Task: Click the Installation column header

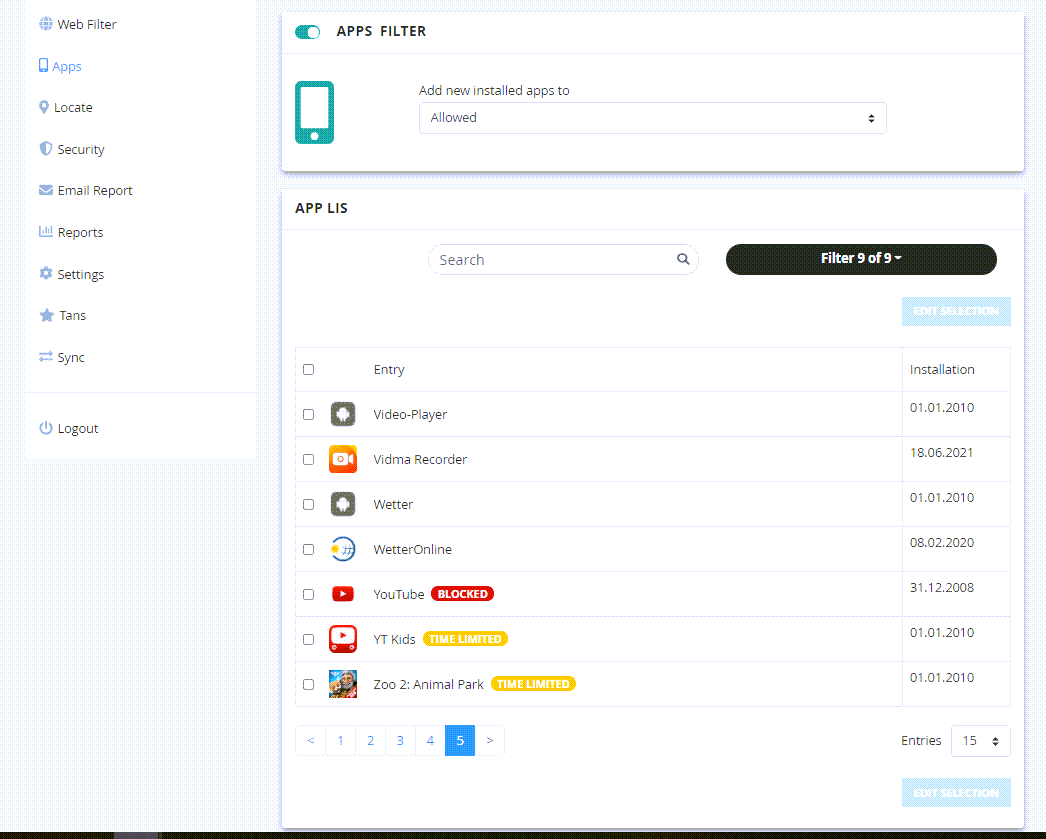Action: [x=942, y=369]
